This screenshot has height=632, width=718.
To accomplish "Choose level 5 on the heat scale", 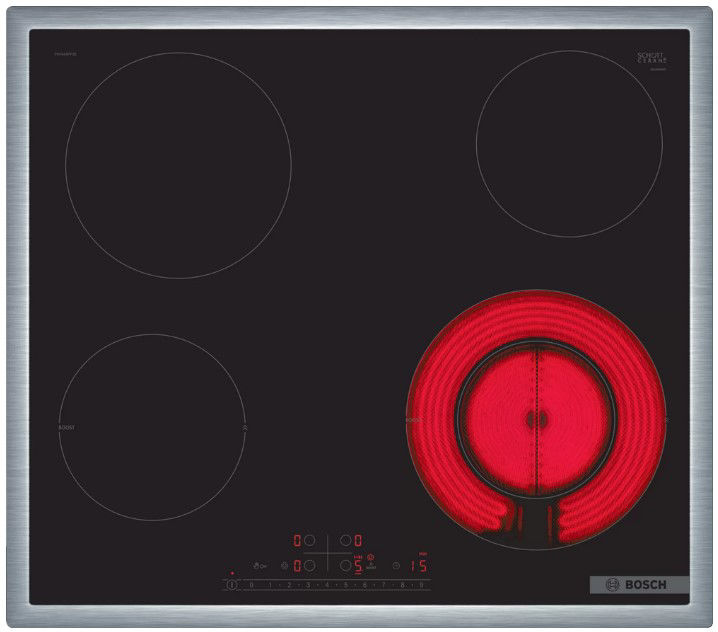I will 345,584.
